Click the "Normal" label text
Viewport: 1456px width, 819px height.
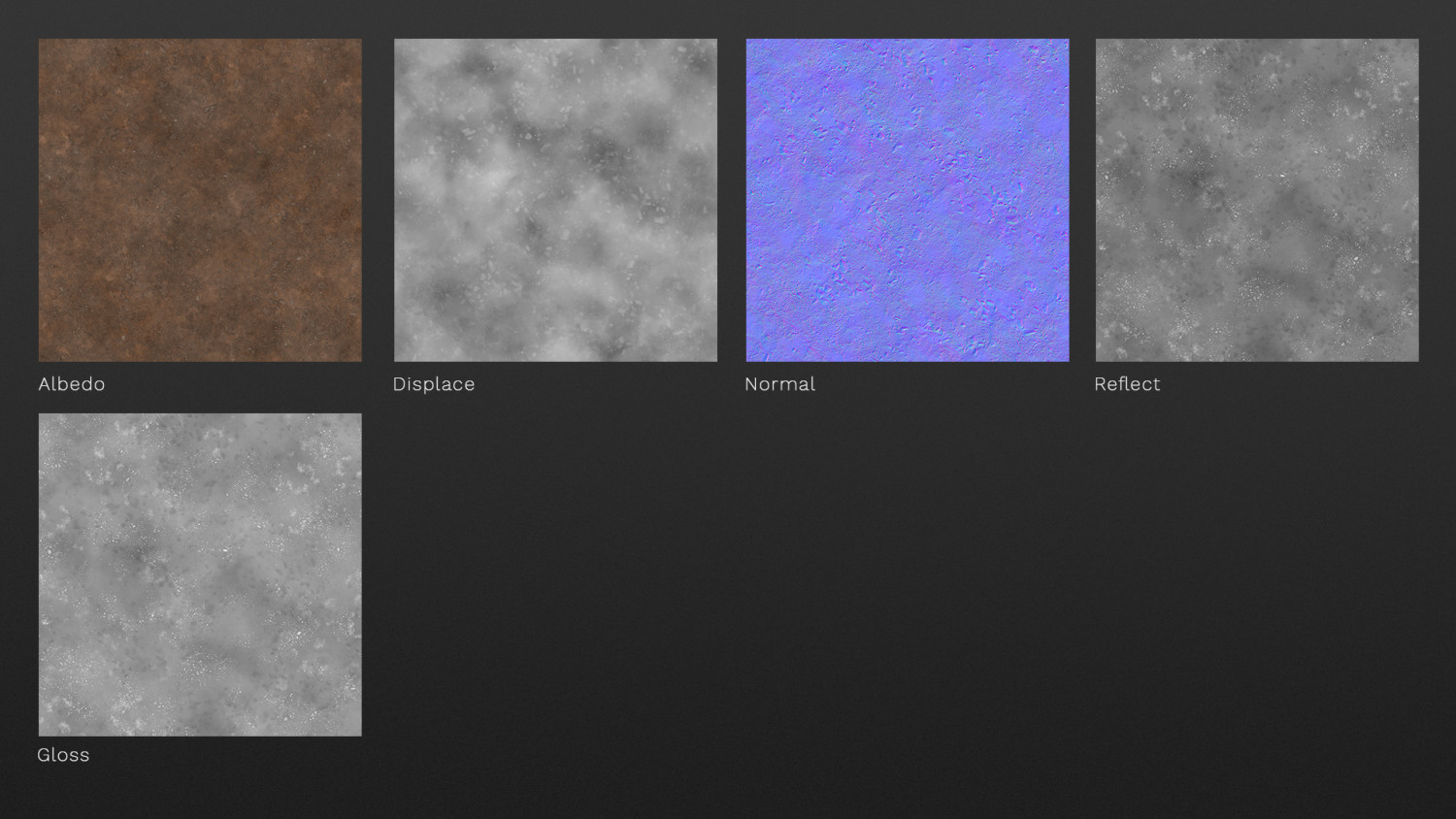[x=779, y=384]
